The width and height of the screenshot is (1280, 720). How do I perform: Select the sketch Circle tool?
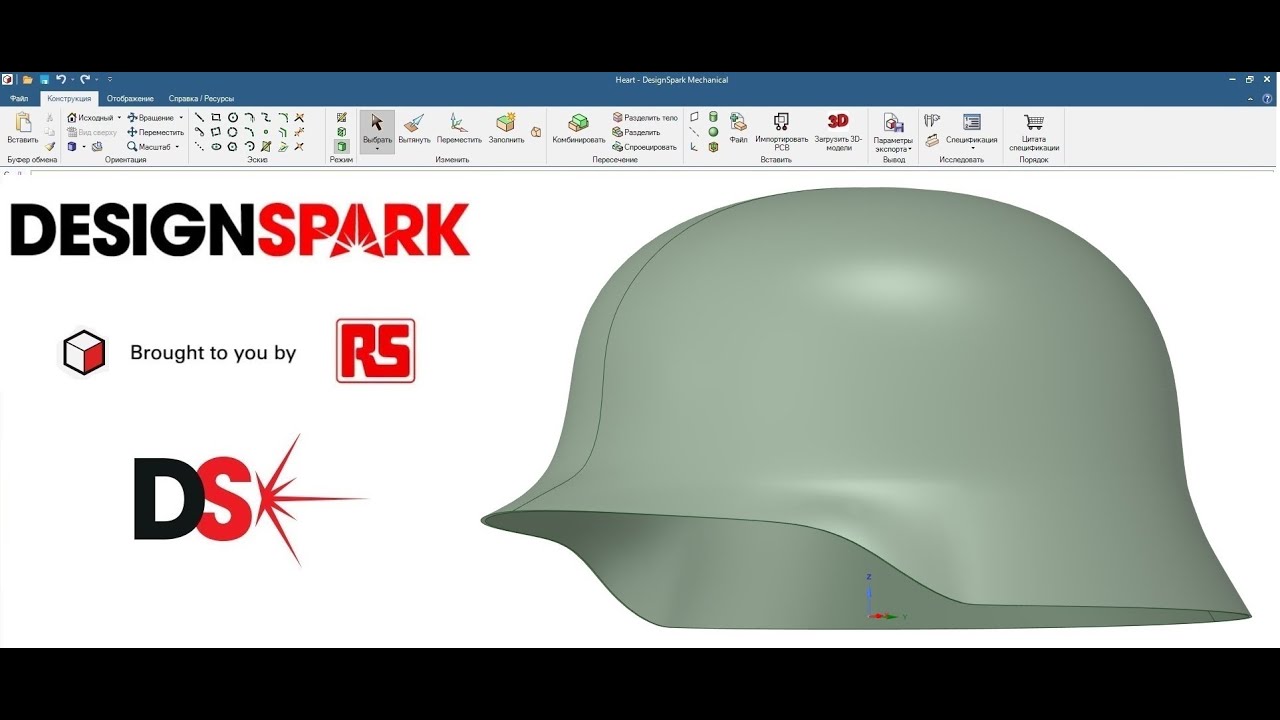(x=233, y=117)
